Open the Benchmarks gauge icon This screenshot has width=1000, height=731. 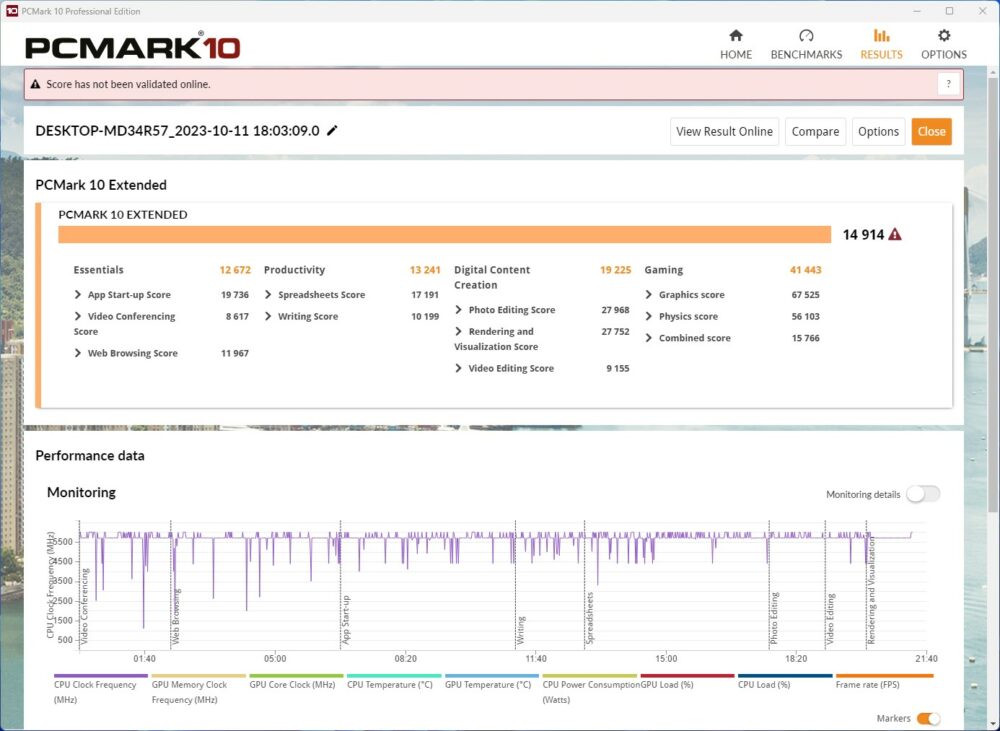pos(806,36)
